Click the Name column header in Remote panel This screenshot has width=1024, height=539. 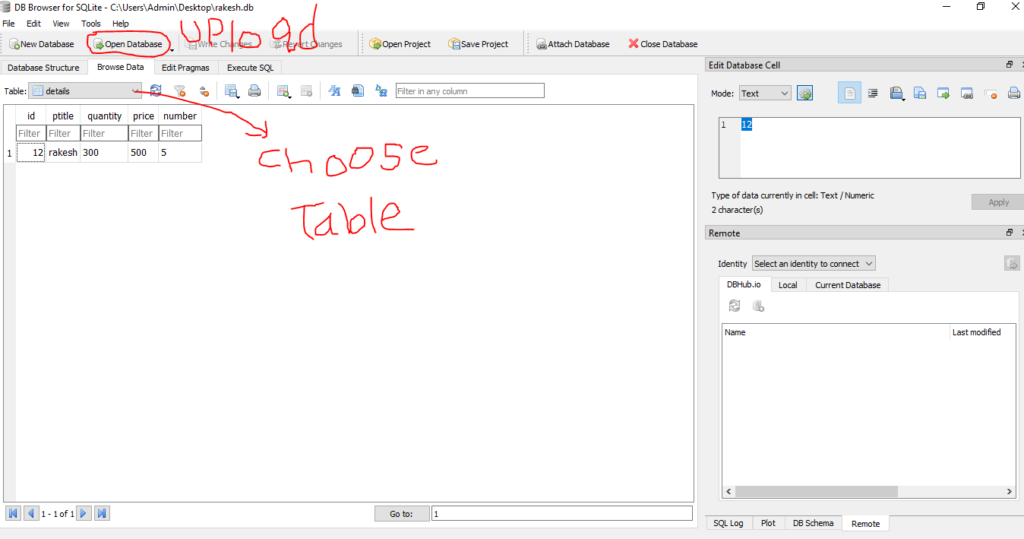point(835,332)
